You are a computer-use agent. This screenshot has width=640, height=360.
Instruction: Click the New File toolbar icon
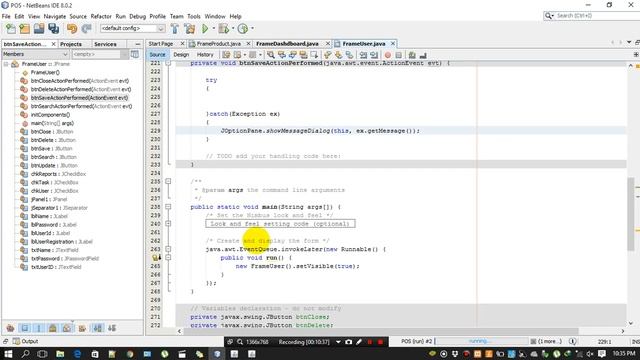click(11, 29)
